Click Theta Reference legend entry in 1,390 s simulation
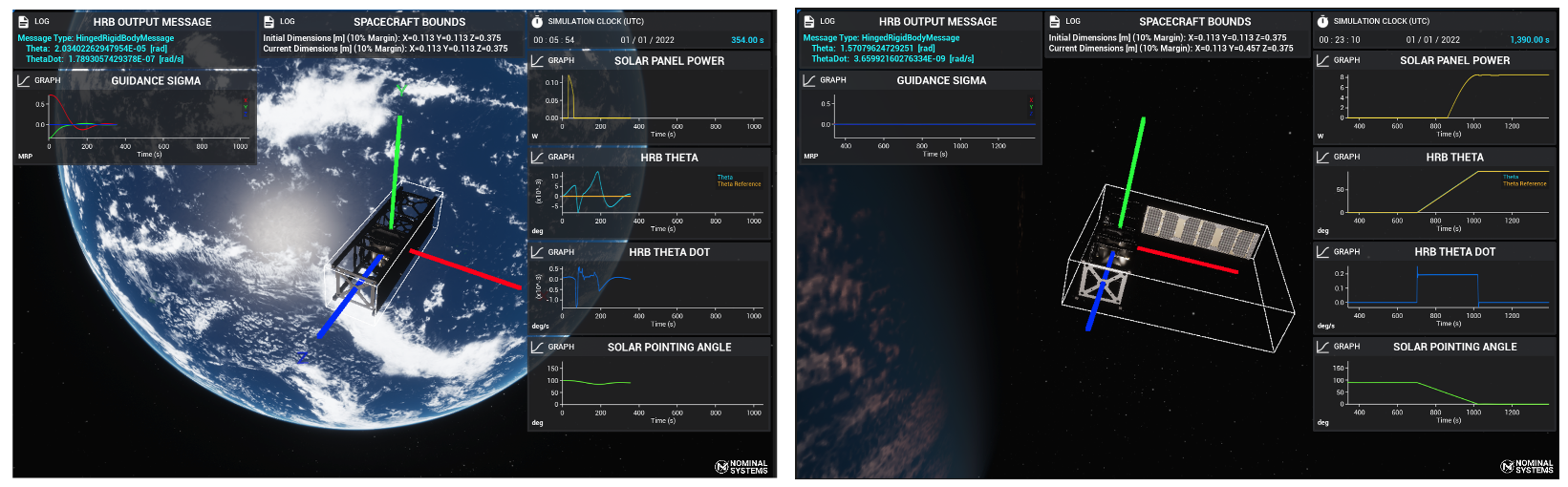1568x487 pixels. pyautogui.click(x=1525, y=184)
